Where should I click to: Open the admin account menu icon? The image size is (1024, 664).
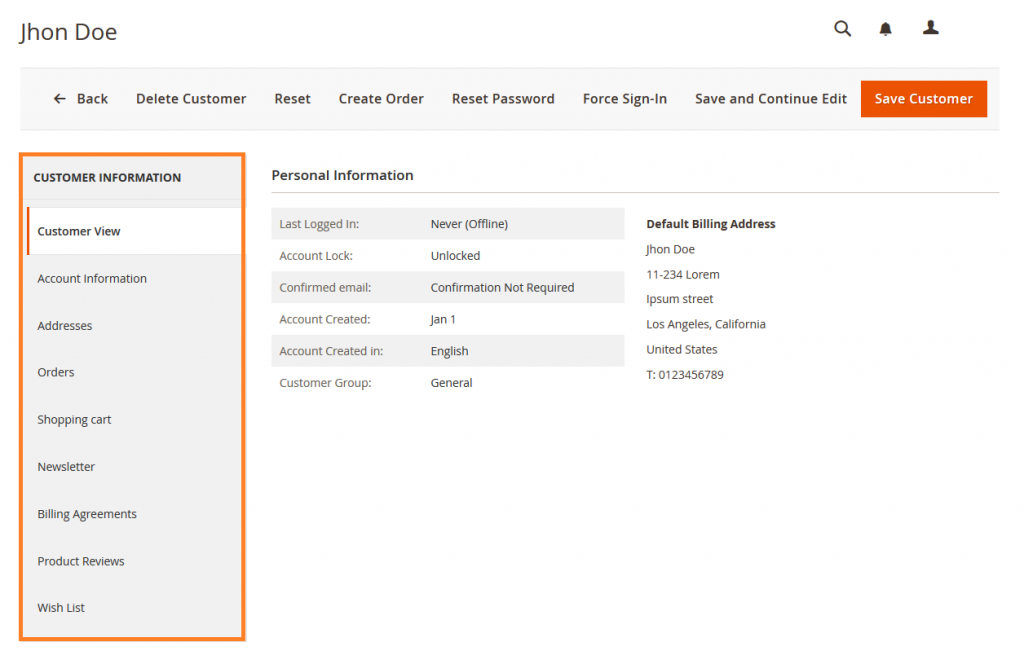coord(931,28)
